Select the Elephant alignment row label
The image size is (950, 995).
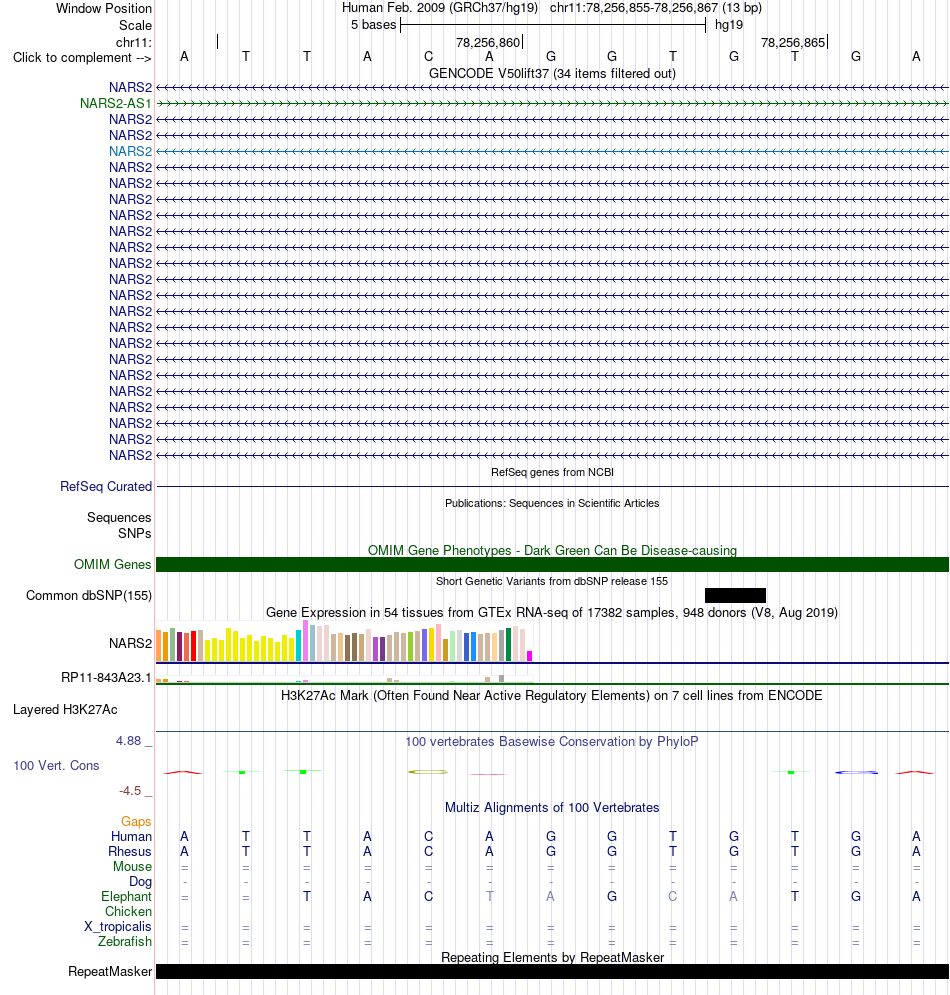tap(126, 897)
